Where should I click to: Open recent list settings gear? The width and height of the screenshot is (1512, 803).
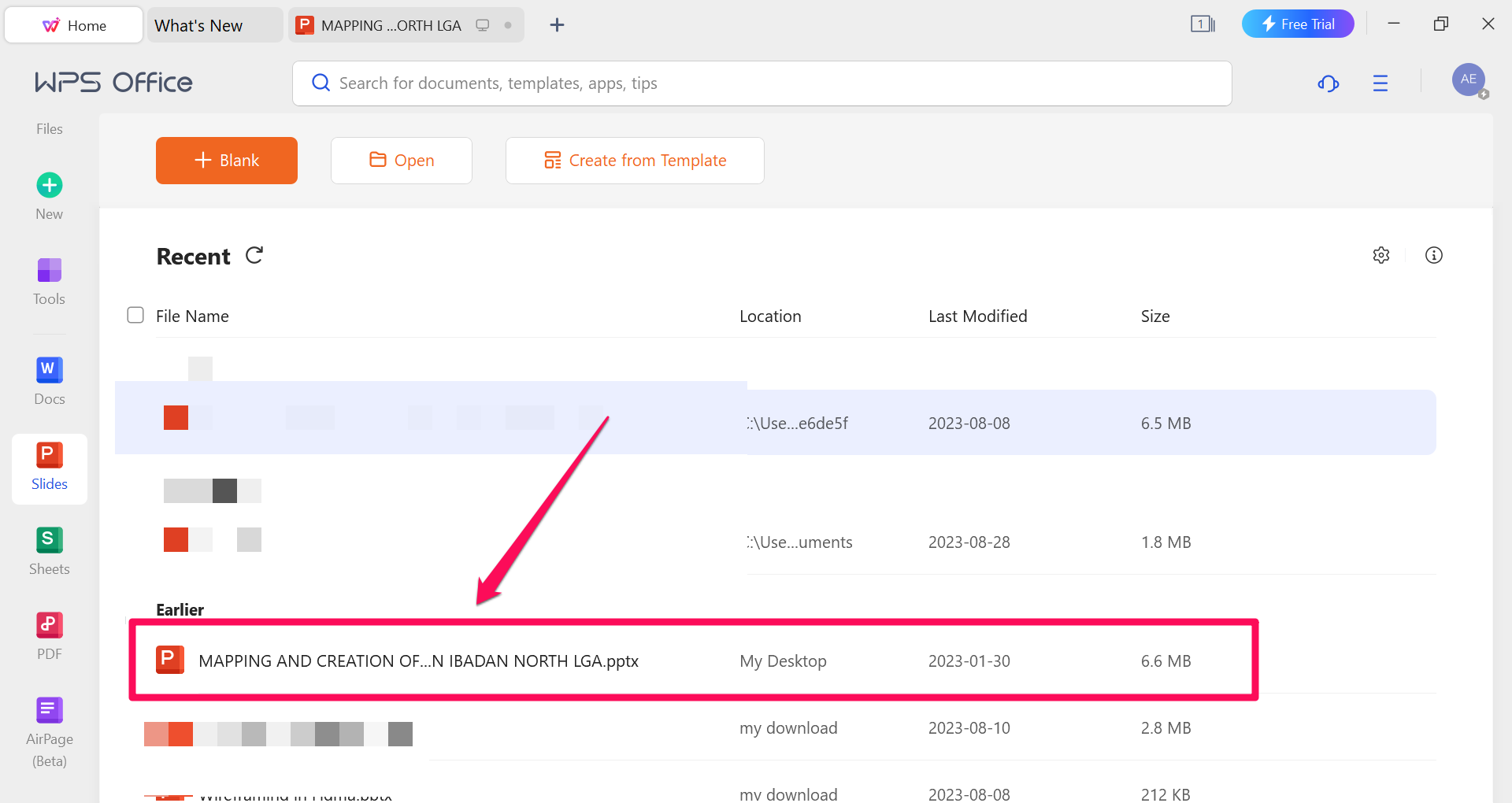[x=1381, y=255]
